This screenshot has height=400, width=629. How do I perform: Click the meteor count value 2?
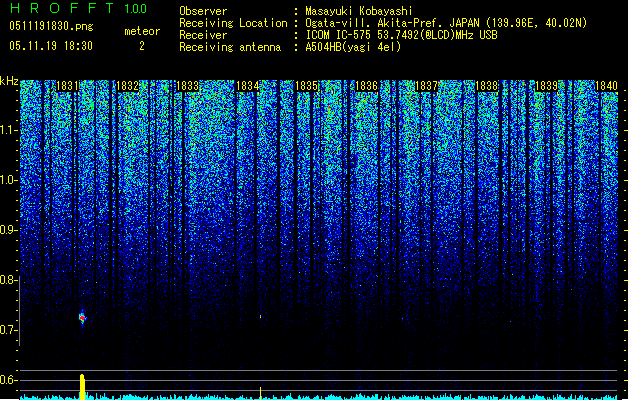point(142,47)
